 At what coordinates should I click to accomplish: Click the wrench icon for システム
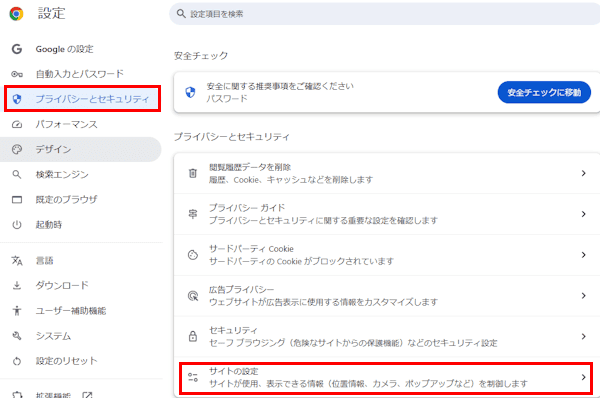pyautogui.click(x=17, y=336)
